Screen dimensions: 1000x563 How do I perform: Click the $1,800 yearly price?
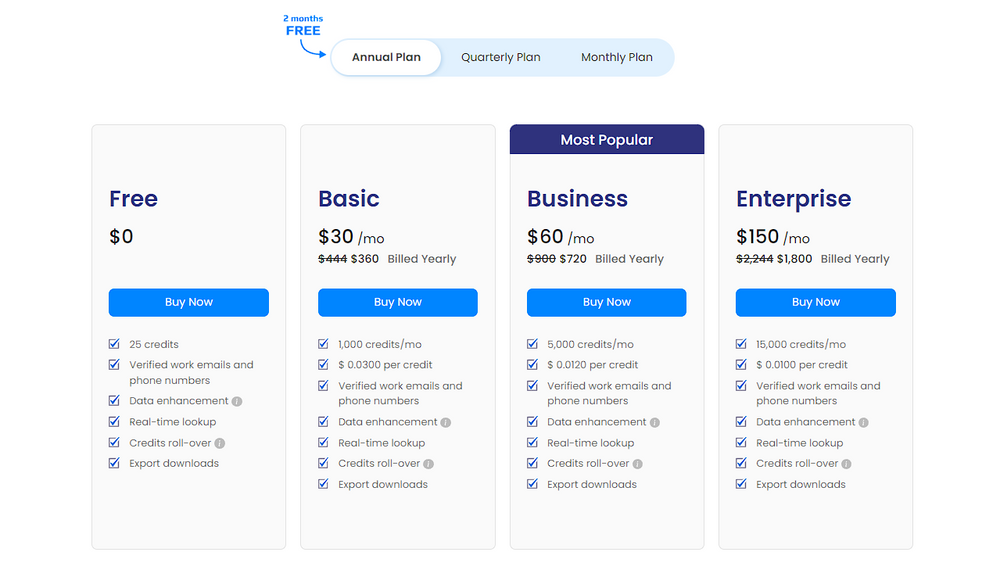click(x=795, y=259)
